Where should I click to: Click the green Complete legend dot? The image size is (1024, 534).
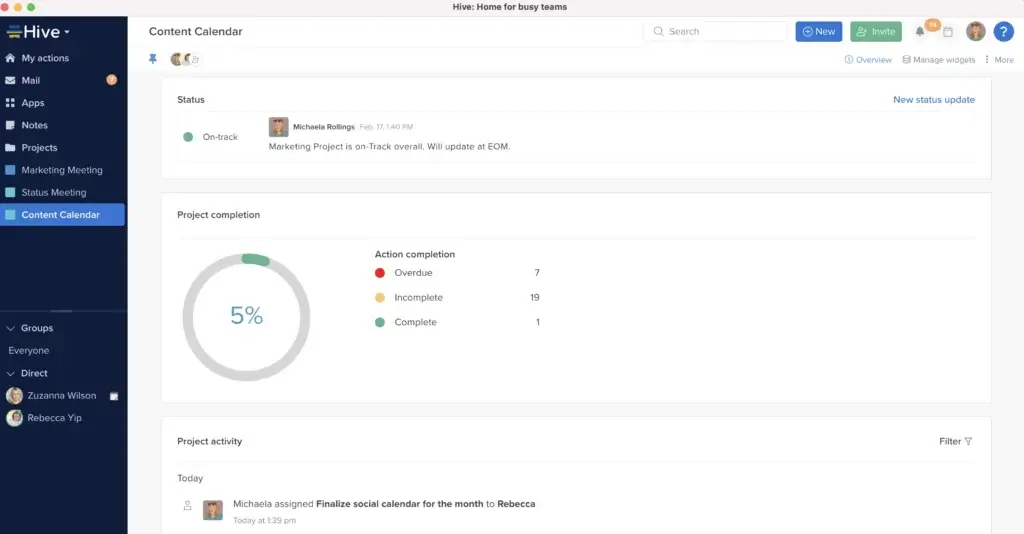[379, 322]
